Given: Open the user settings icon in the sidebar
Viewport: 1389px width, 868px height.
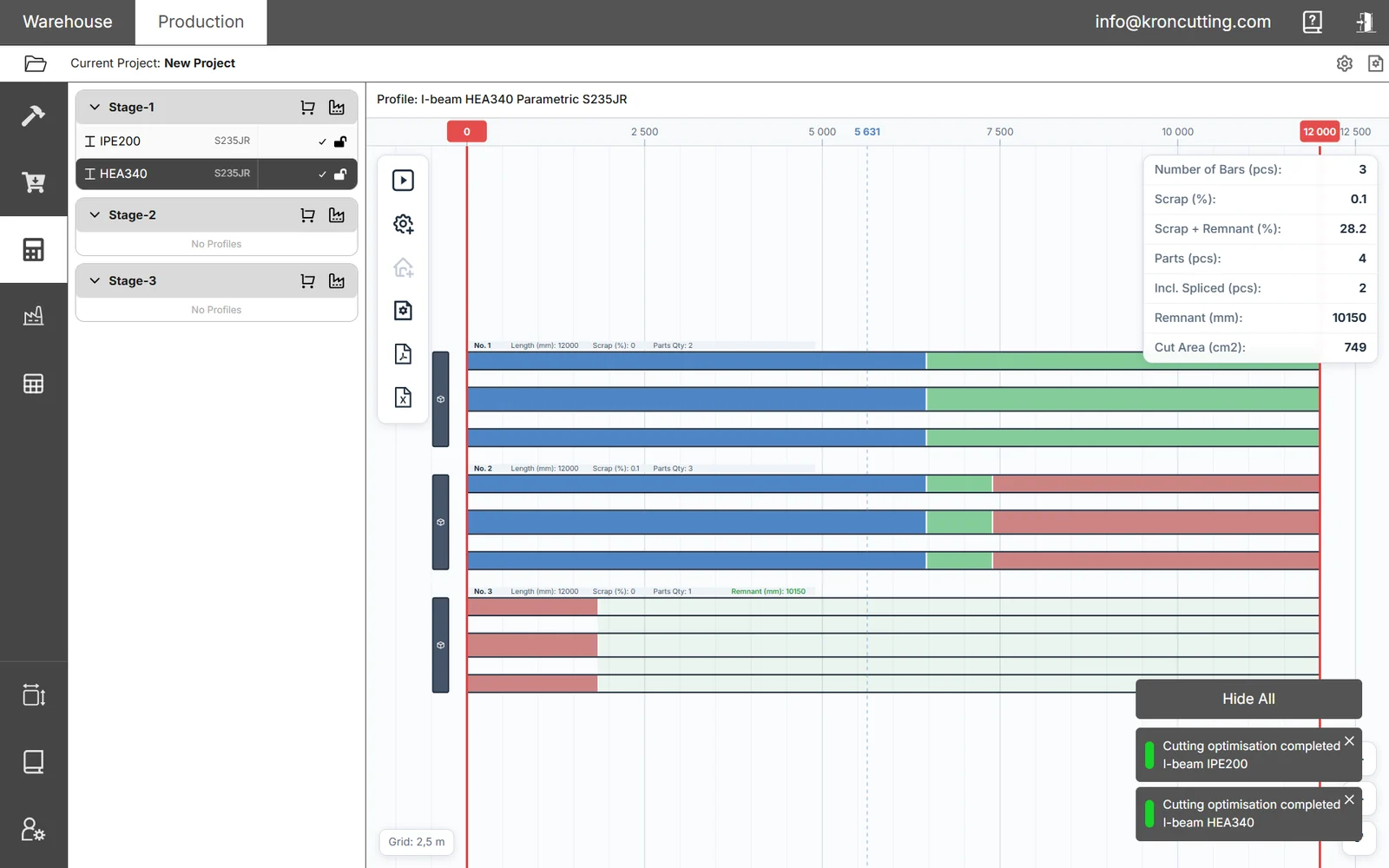Looking at the screenshot, I should coord(33,829).
